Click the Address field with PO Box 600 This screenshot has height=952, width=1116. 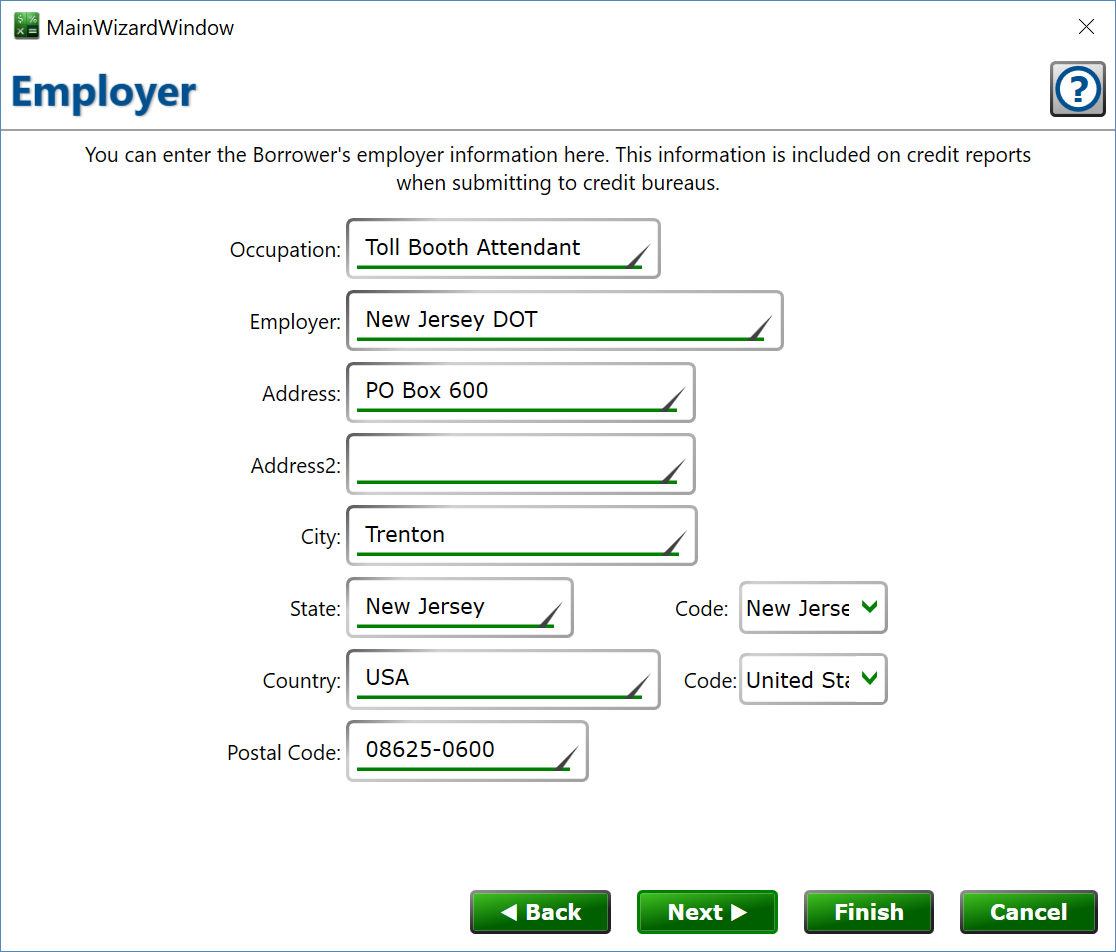(x=520, y=392)
